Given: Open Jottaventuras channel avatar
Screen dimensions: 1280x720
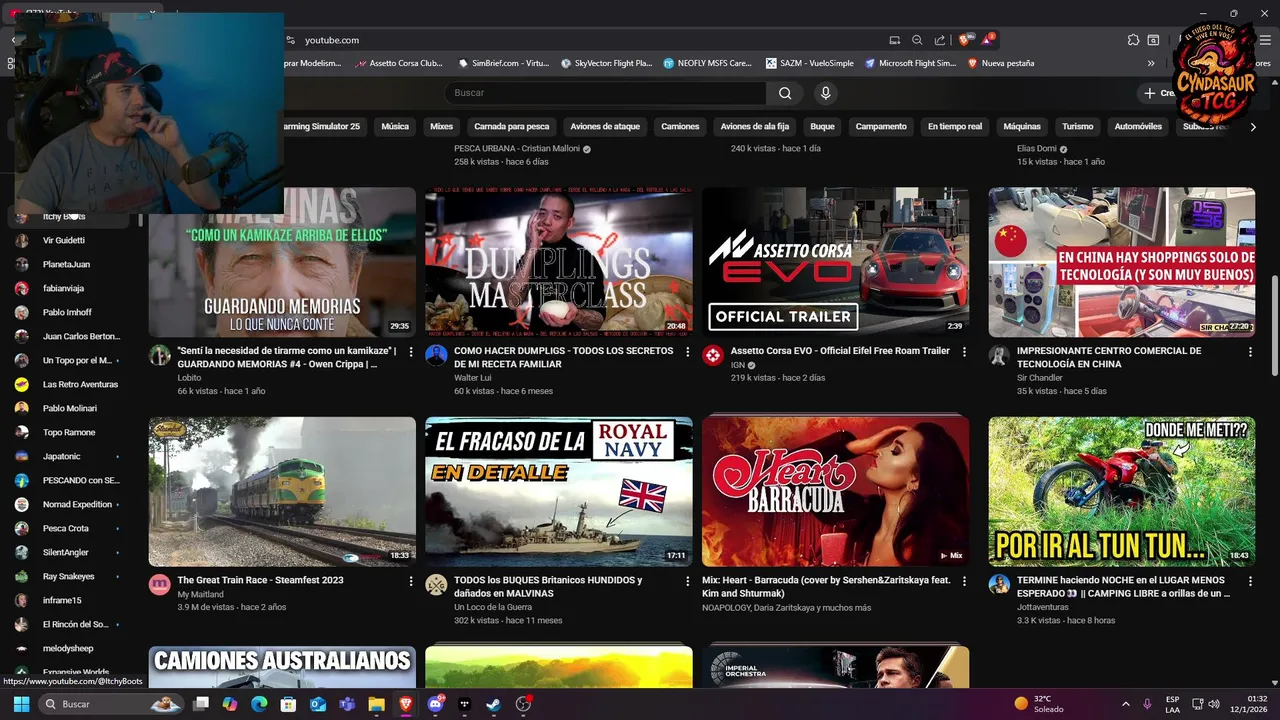Looking at the screenshot, I should [x=999, y=584].
